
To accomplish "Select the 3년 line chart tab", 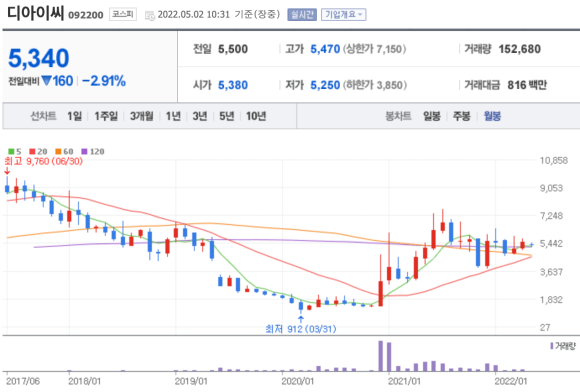I will click(x=200, y=116).
